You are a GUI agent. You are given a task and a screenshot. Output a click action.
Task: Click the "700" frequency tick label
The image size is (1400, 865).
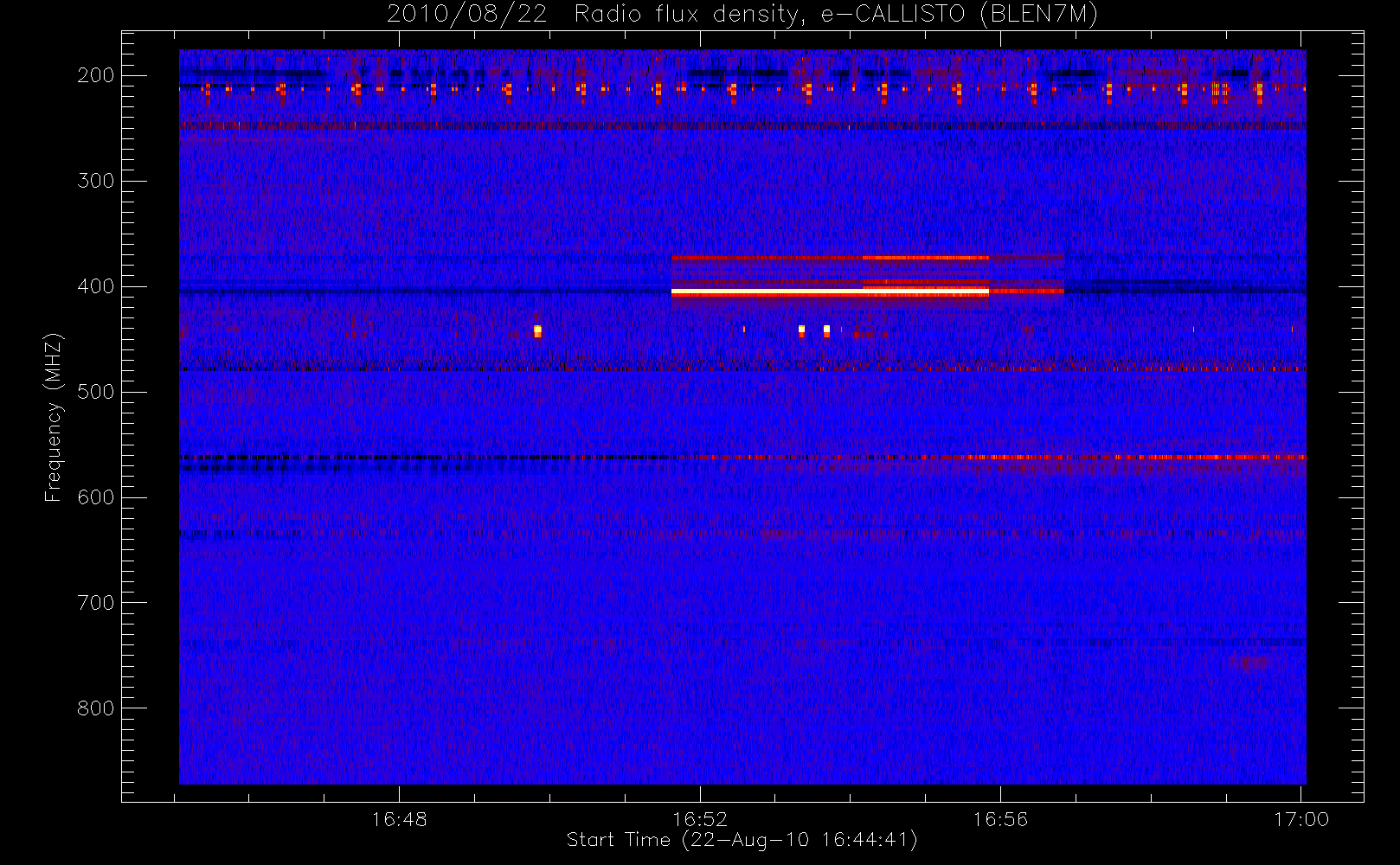point(95,603)
